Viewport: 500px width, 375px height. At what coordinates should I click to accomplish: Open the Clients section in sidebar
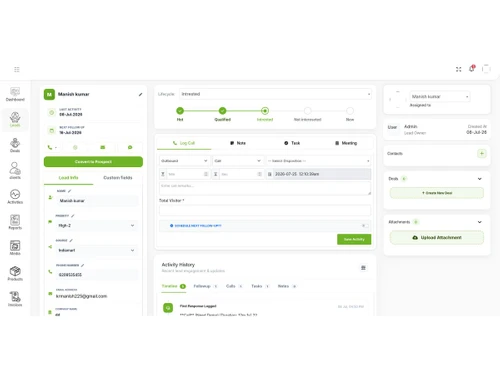(15, 171)
